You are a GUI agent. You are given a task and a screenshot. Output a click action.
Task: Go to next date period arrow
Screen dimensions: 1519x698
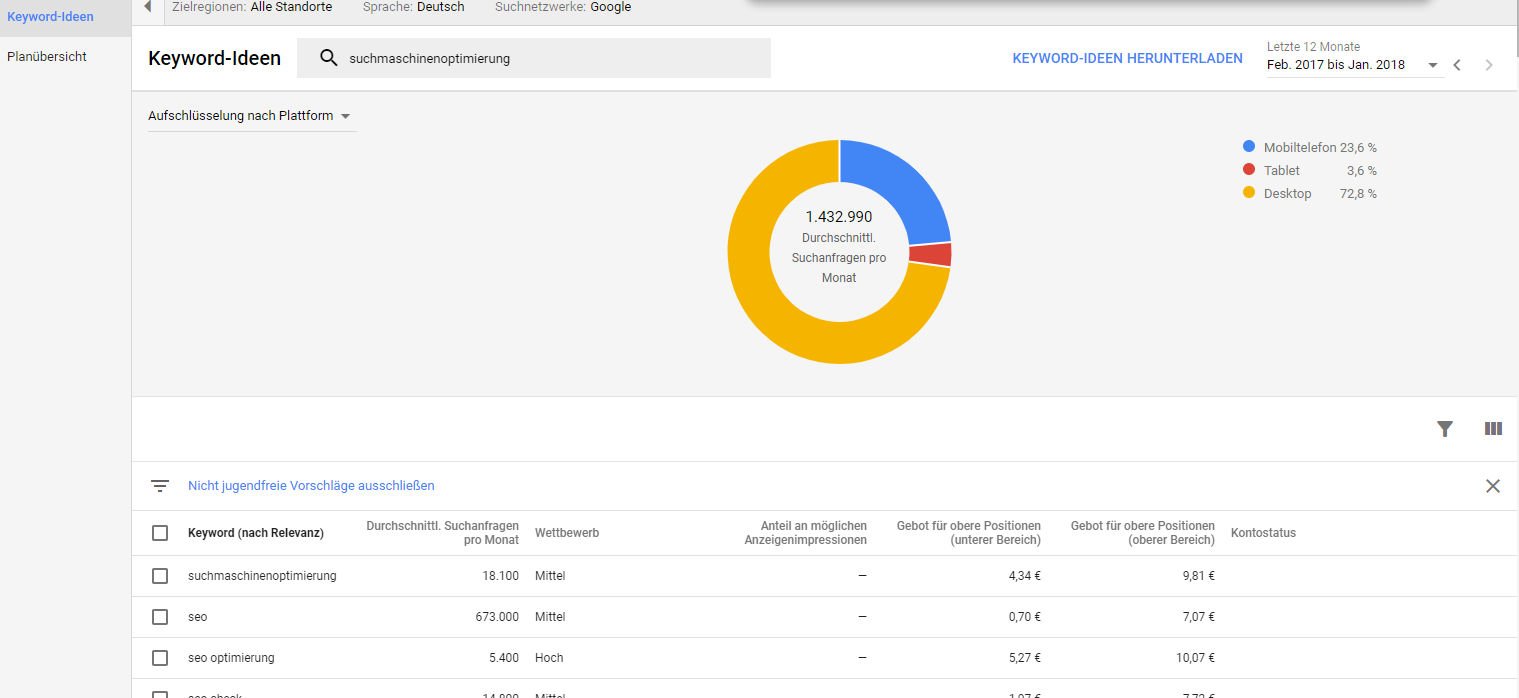pos(1489,65)
